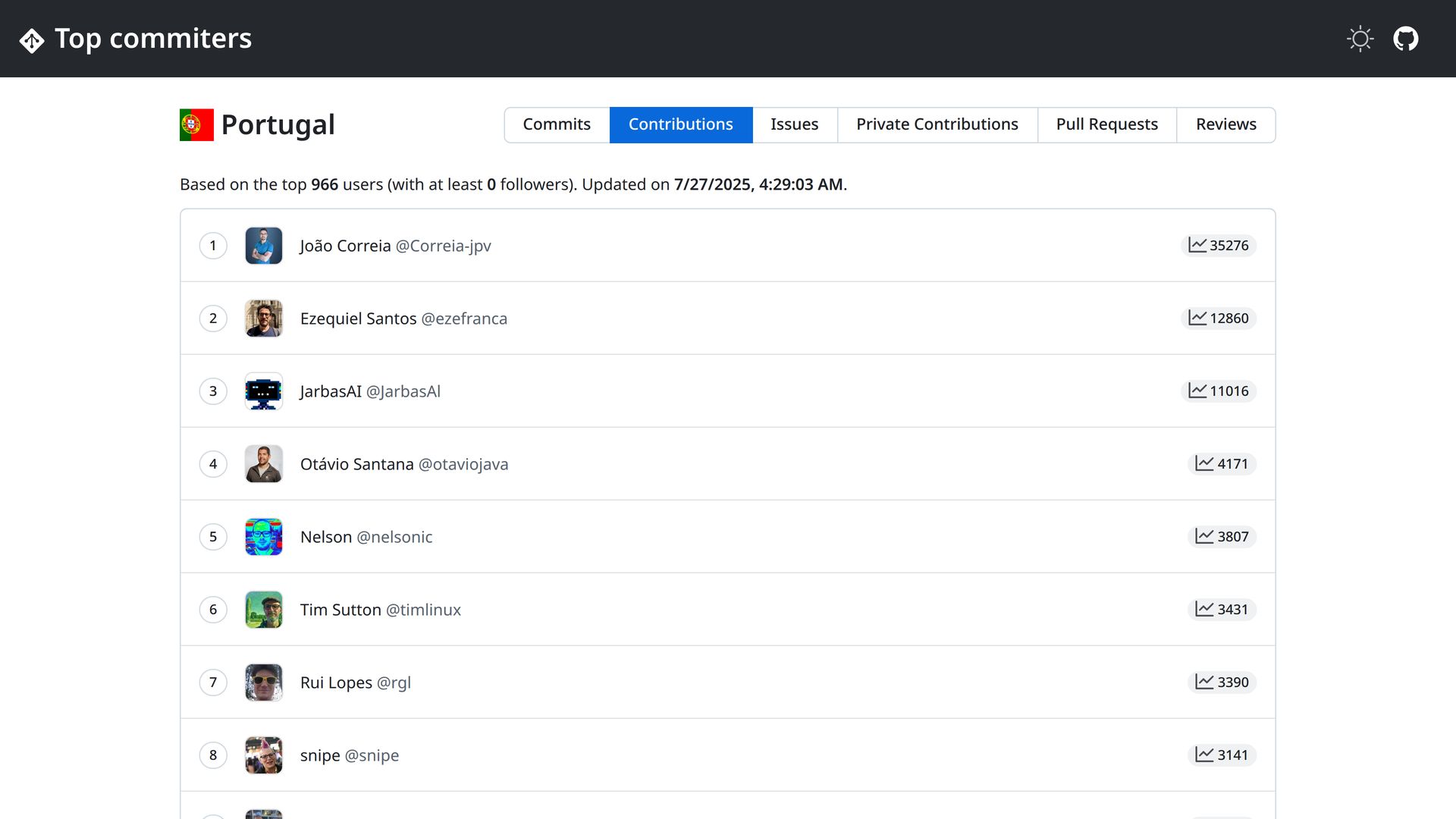This screenshot has height=819, width=1456.
Task: Click the Top commiters title link
Action: click(152, 39)
